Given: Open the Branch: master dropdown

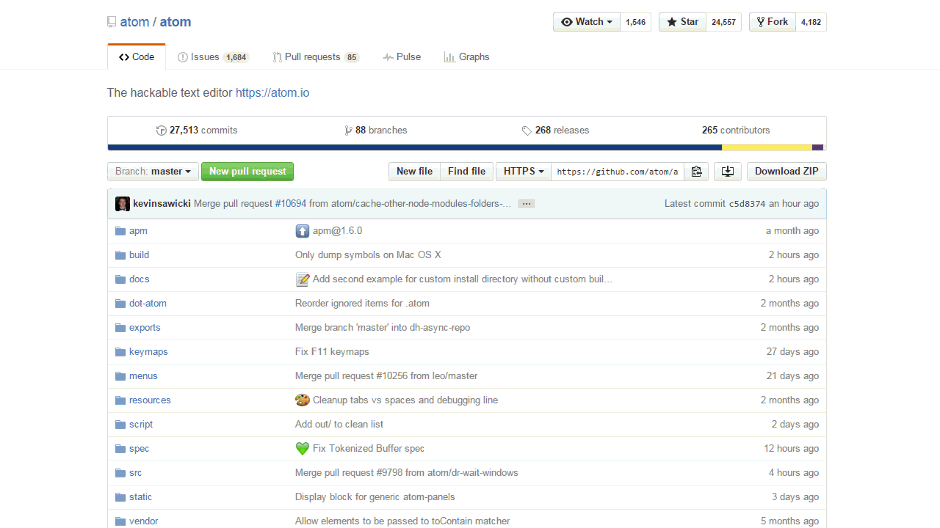Looking at the screenshot, I should pyautogui.click(x=152, y=171).
